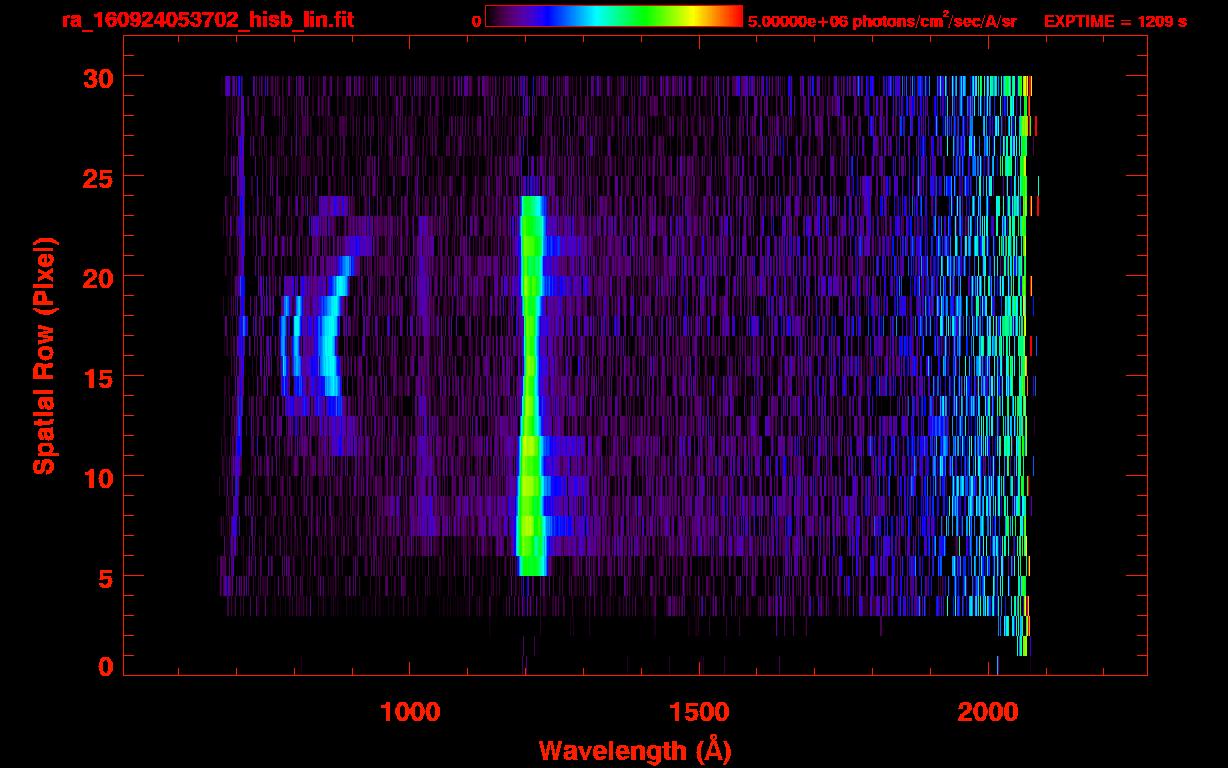This screenshot has height=768, width=1228.
Task: Click the rainbow color scale bar
Action: click(x=614, y=16)
